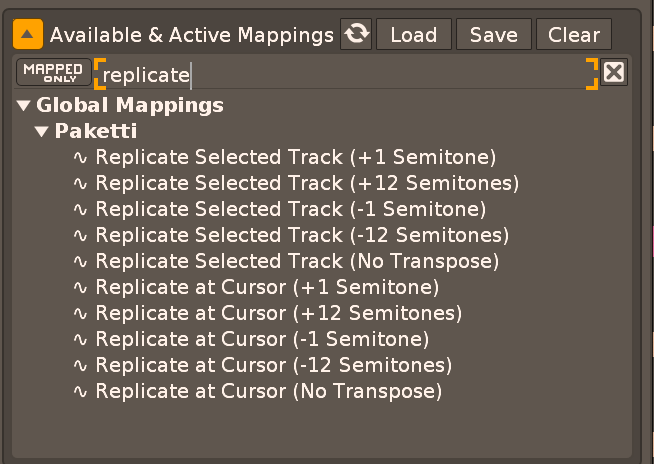Select Replicate Selected Track (-1 Semitone)
This screenshot has height=464, width=654.
click(290, 209)
